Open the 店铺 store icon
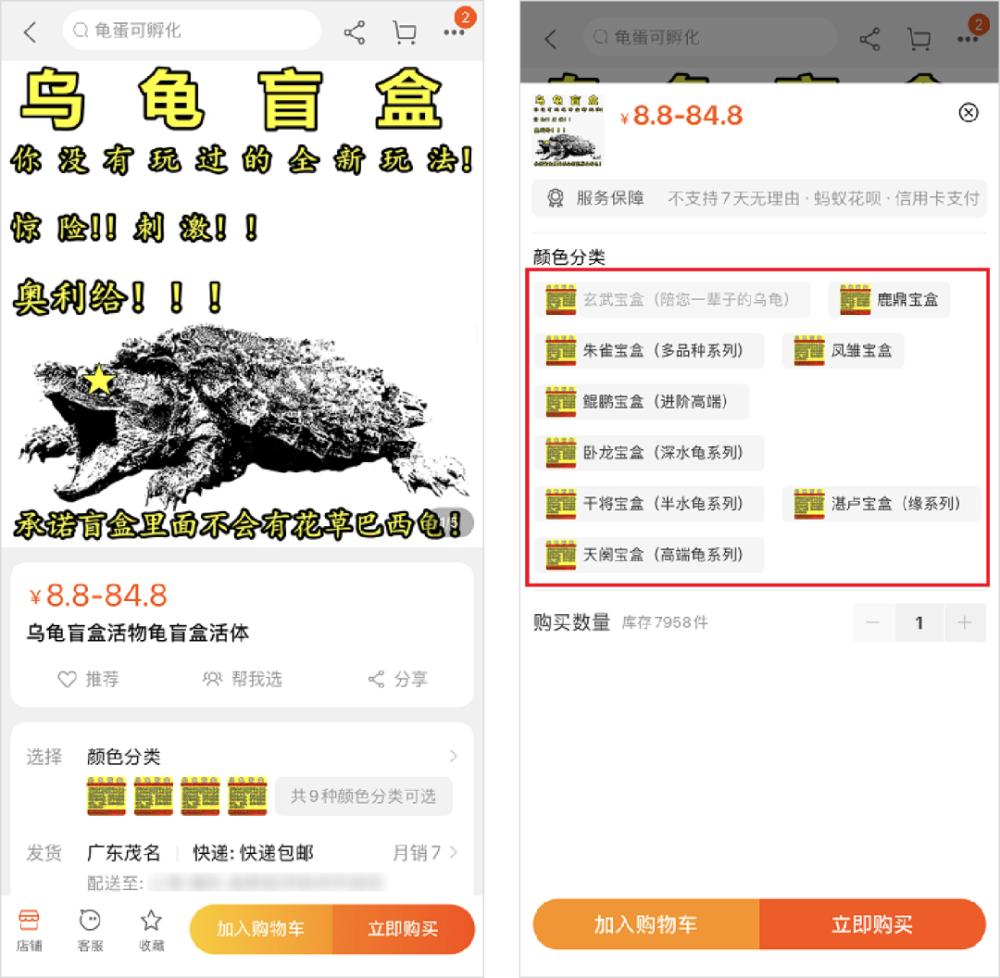 [x=29, y=930]
